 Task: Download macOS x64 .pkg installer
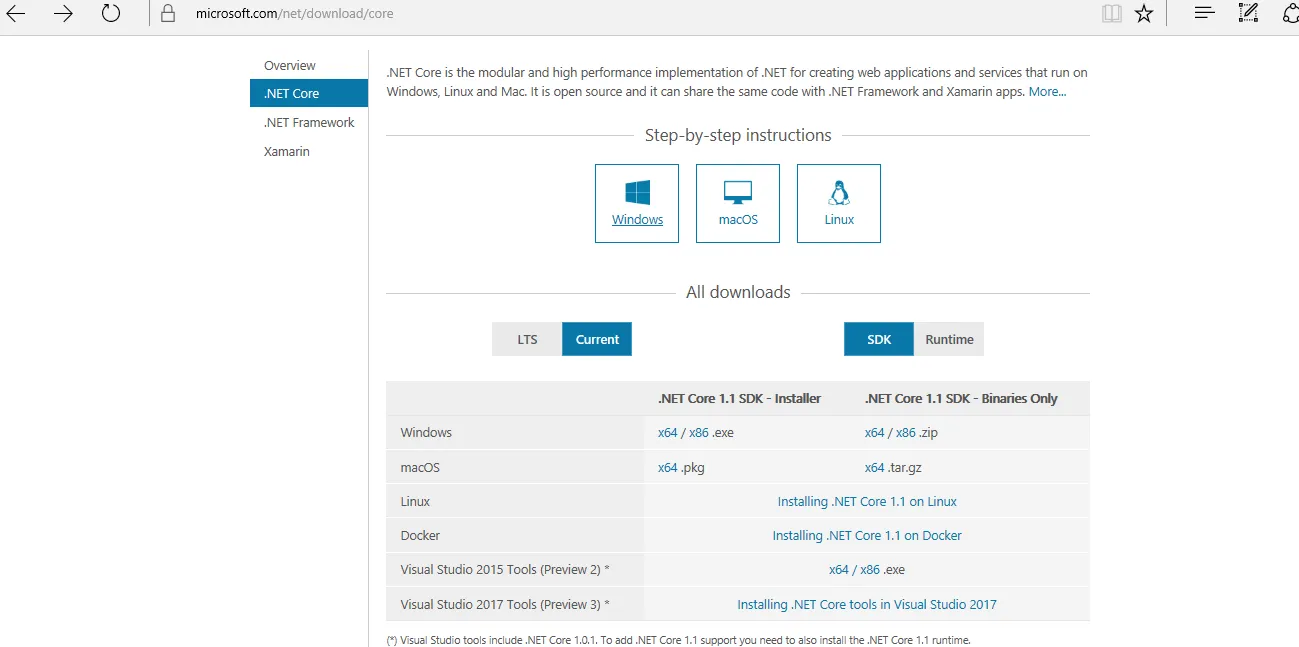667,467
